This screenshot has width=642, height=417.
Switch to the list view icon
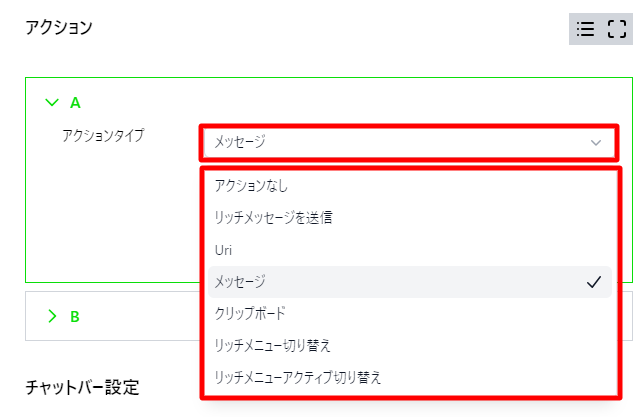tap(586, 30)
